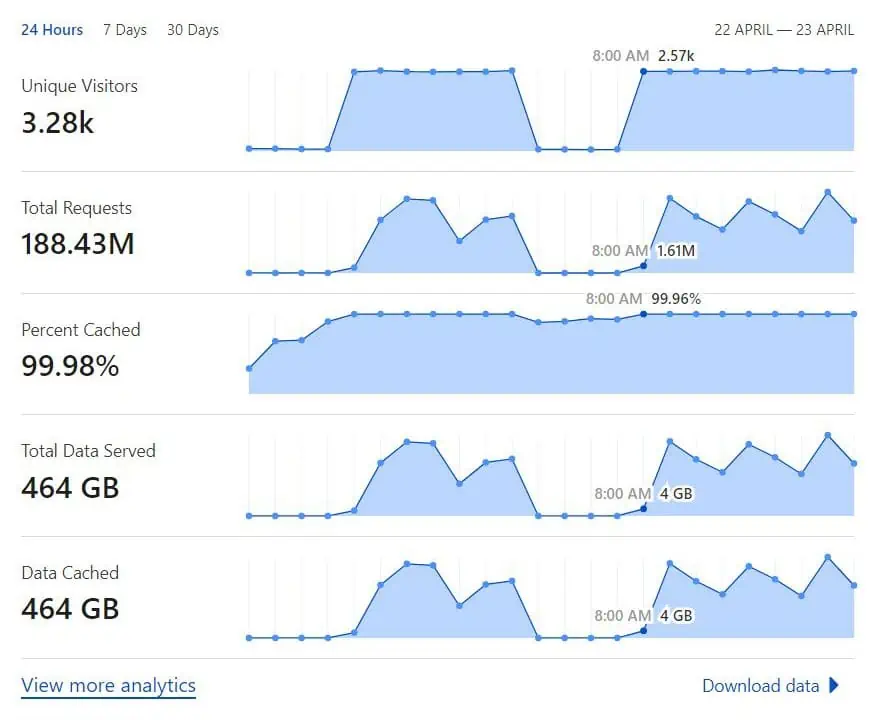Click the Percent Cached 99.98% value
The image size is (878, 720).
(70, 366)
